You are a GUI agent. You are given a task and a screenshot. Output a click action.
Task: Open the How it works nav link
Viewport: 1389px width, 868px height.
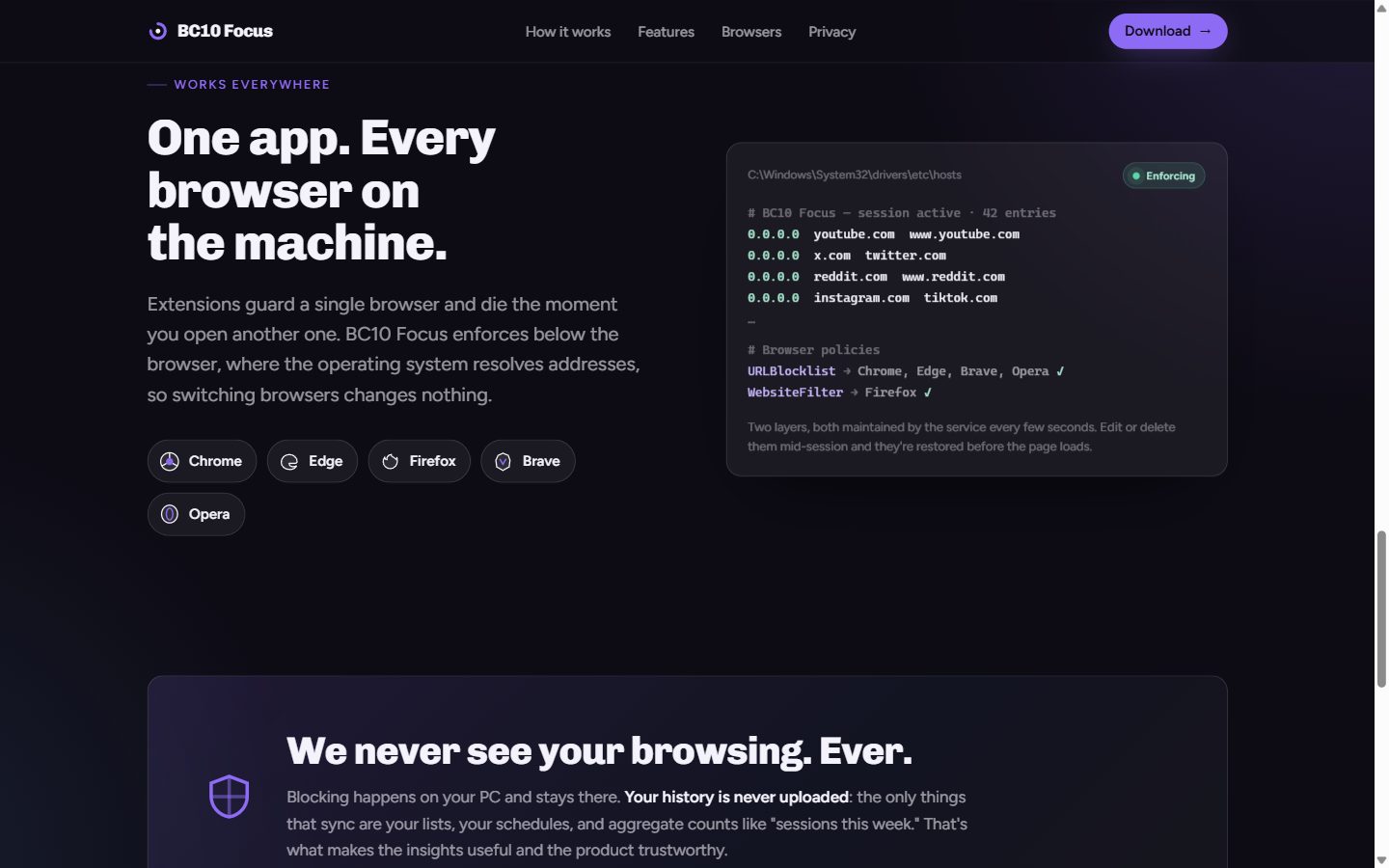click(568, 32)
